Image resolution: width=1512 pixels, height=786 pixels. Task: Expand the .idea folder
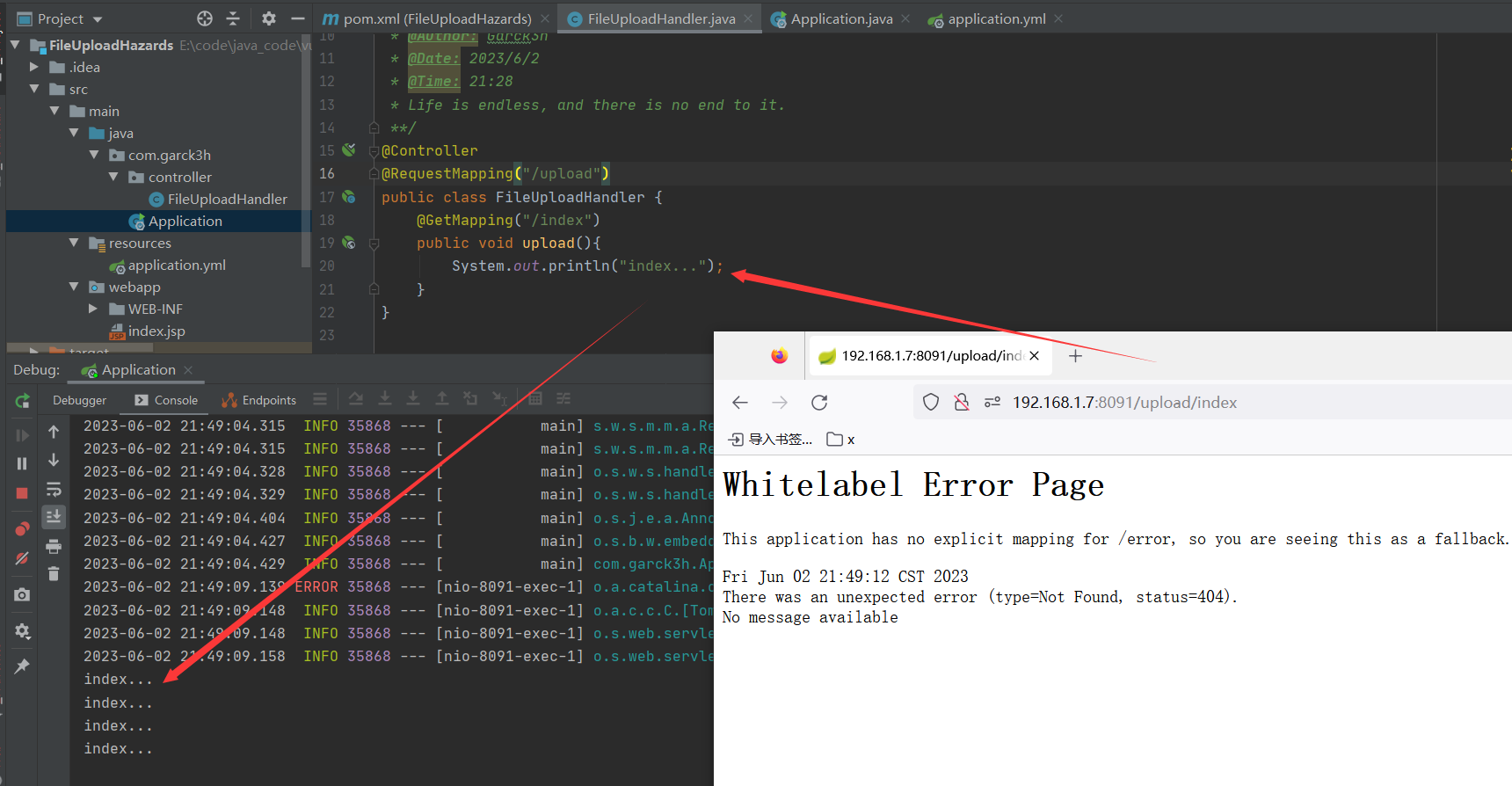coord(34,67)
